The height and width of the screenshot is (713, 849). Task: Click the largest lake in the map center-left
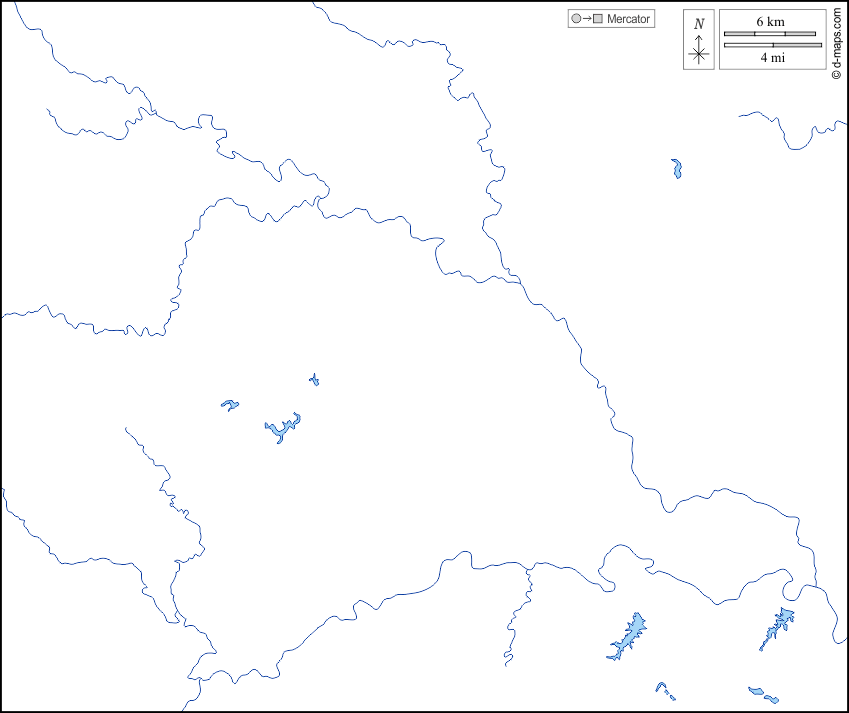coord(282,429)
